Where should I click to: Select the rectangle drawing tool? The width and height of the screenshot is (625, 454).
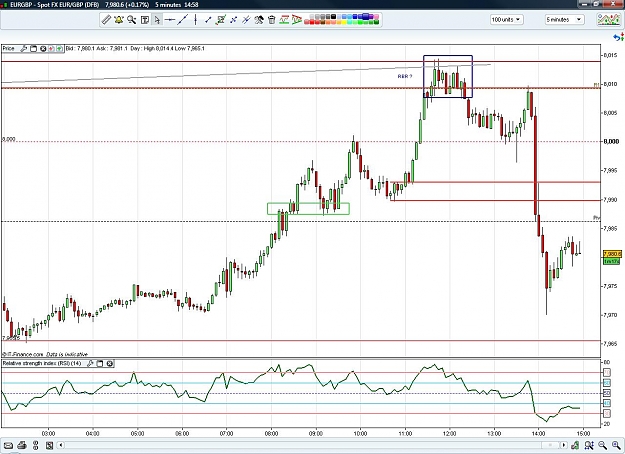(x=221, y=20)
